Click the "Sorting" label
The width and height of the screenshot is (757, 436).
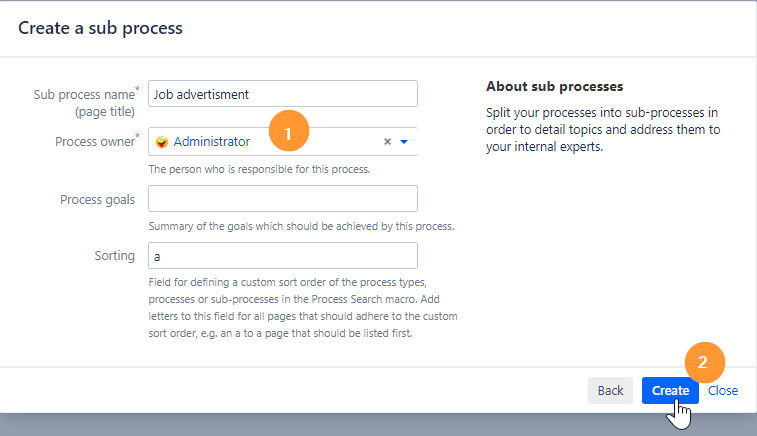[x=113, y=256]
